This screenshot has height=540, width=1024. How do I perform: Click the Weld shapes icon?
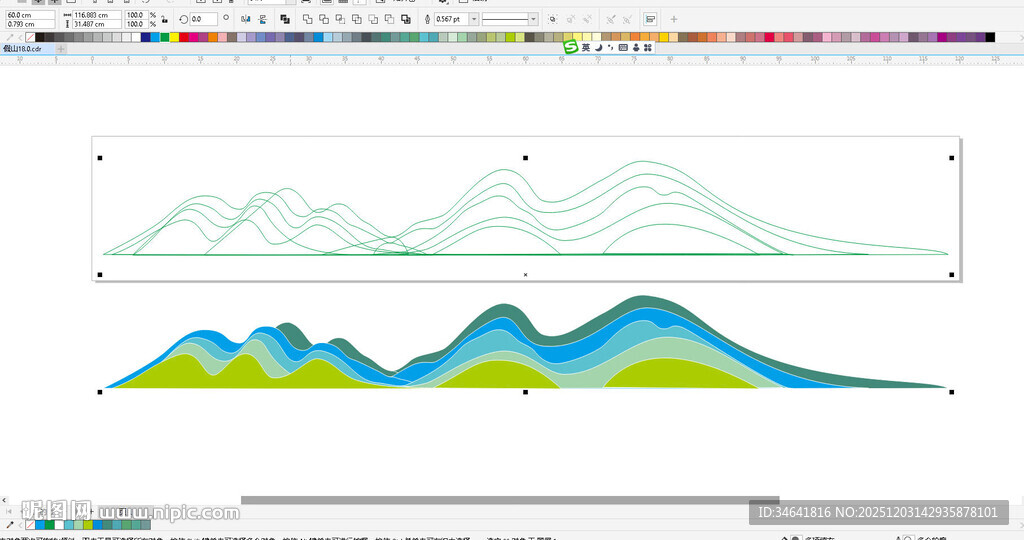[307, 19]
